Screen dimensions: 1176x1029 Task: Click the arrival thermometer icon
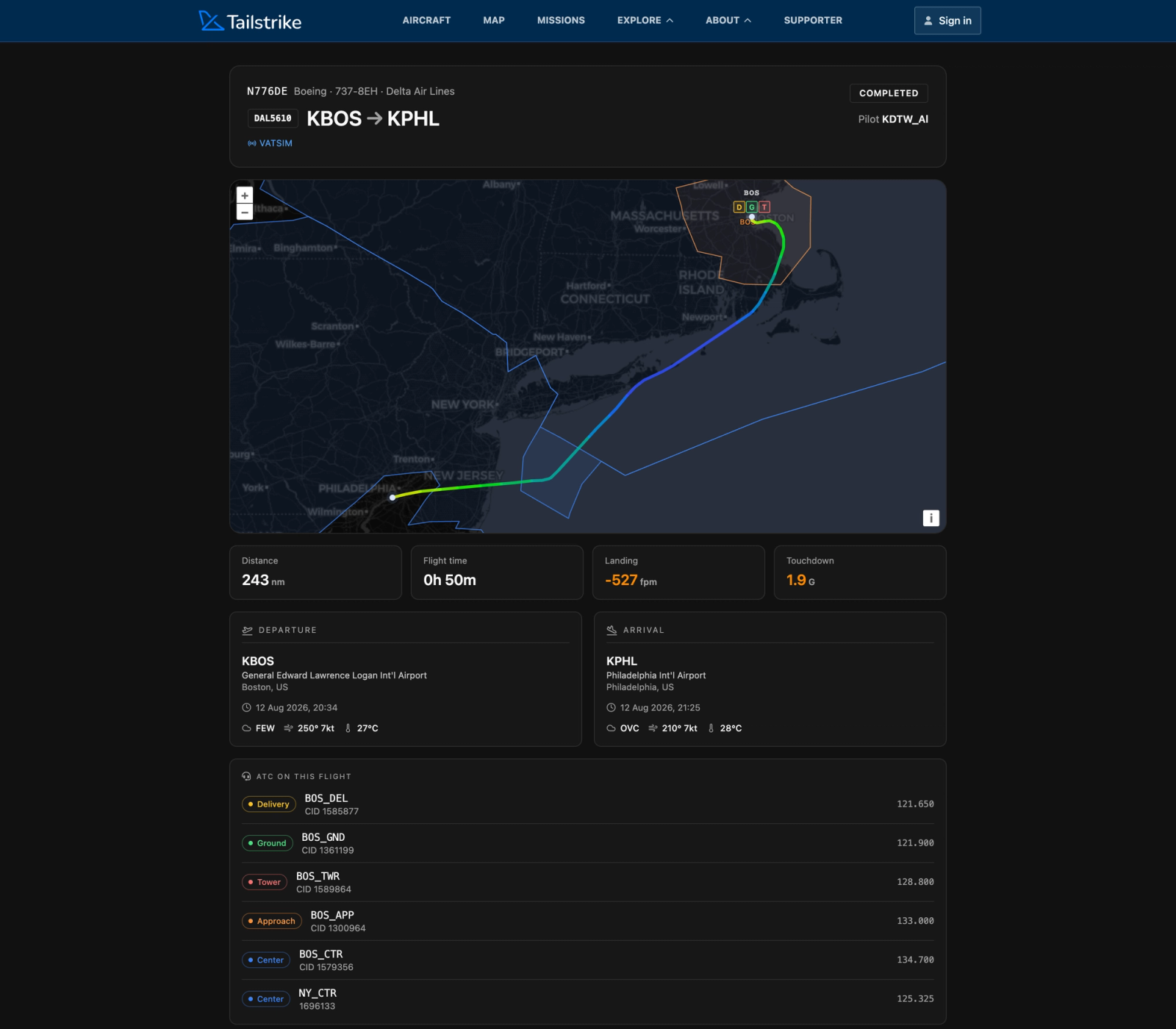tap(711, 728)
